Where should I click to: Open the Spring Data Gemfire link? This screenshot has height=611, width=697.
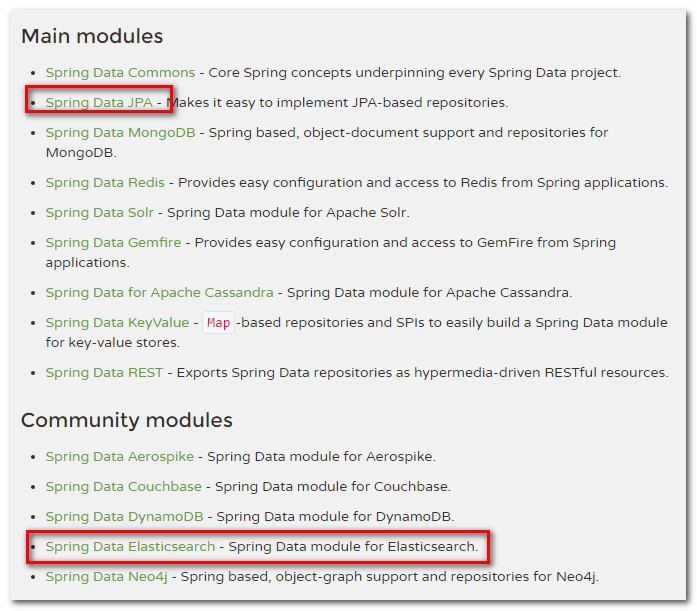point(113,243)
